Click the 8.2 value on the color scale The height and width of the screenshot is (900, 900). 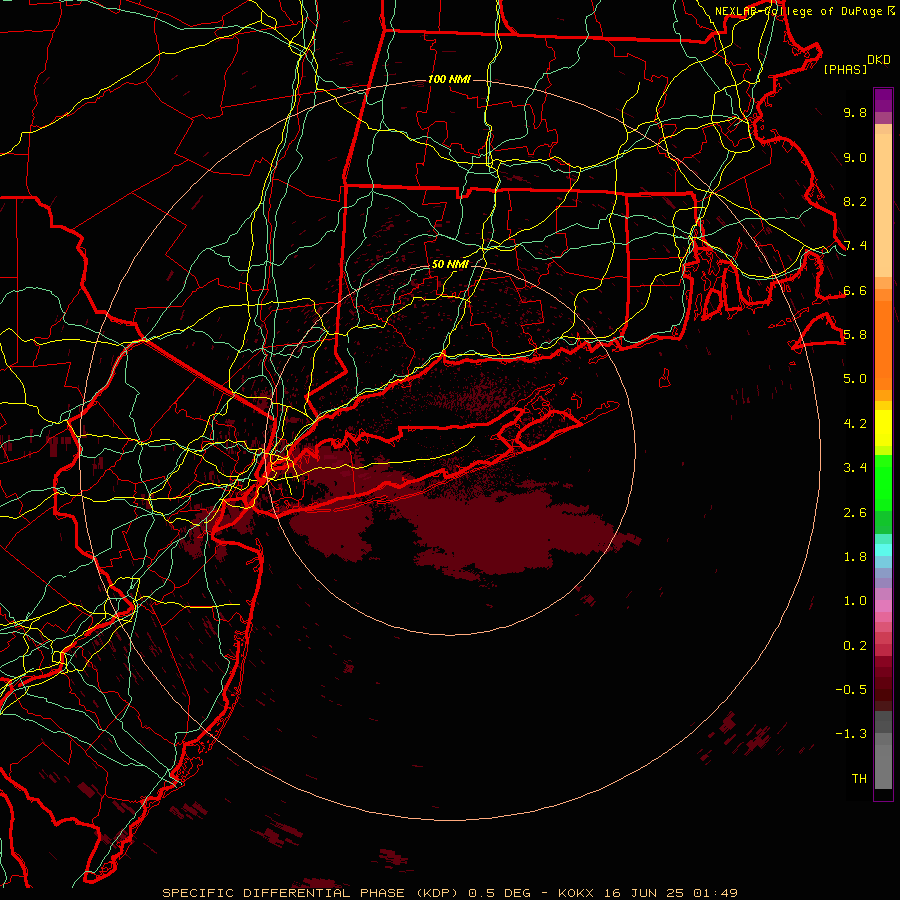click(855, 201)
